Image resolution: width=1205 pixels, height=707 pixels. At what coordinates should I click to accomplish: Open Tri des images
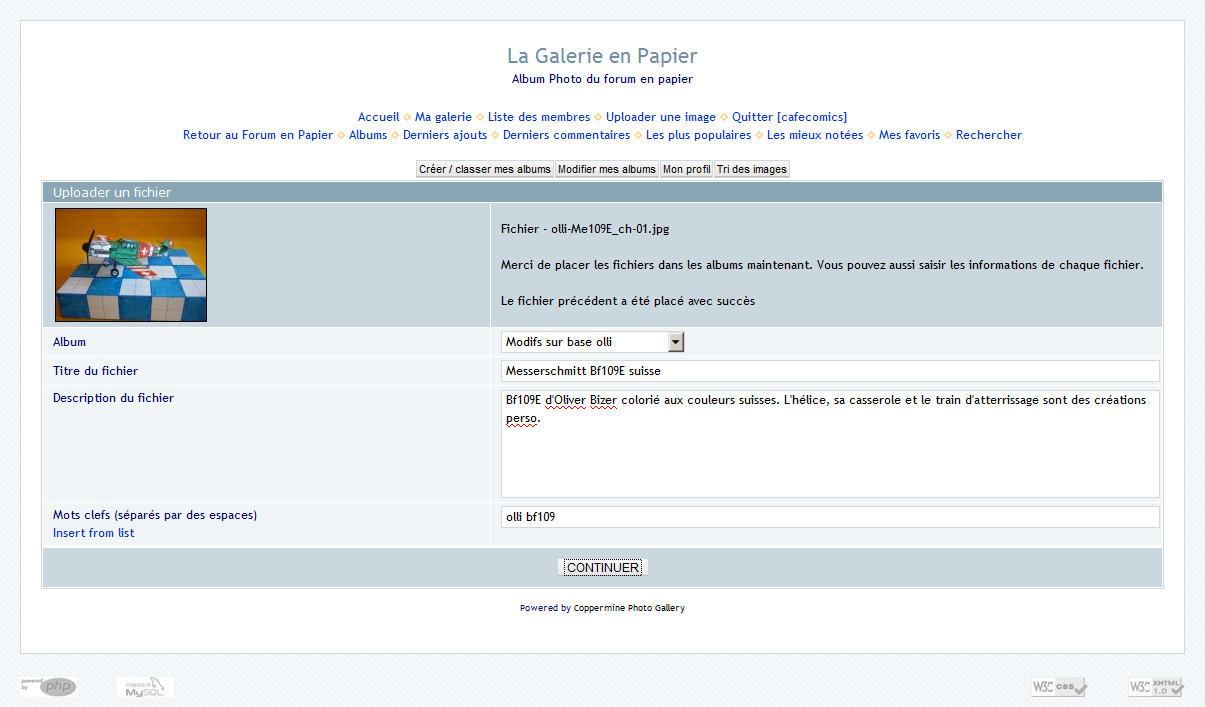coord(752,170)
